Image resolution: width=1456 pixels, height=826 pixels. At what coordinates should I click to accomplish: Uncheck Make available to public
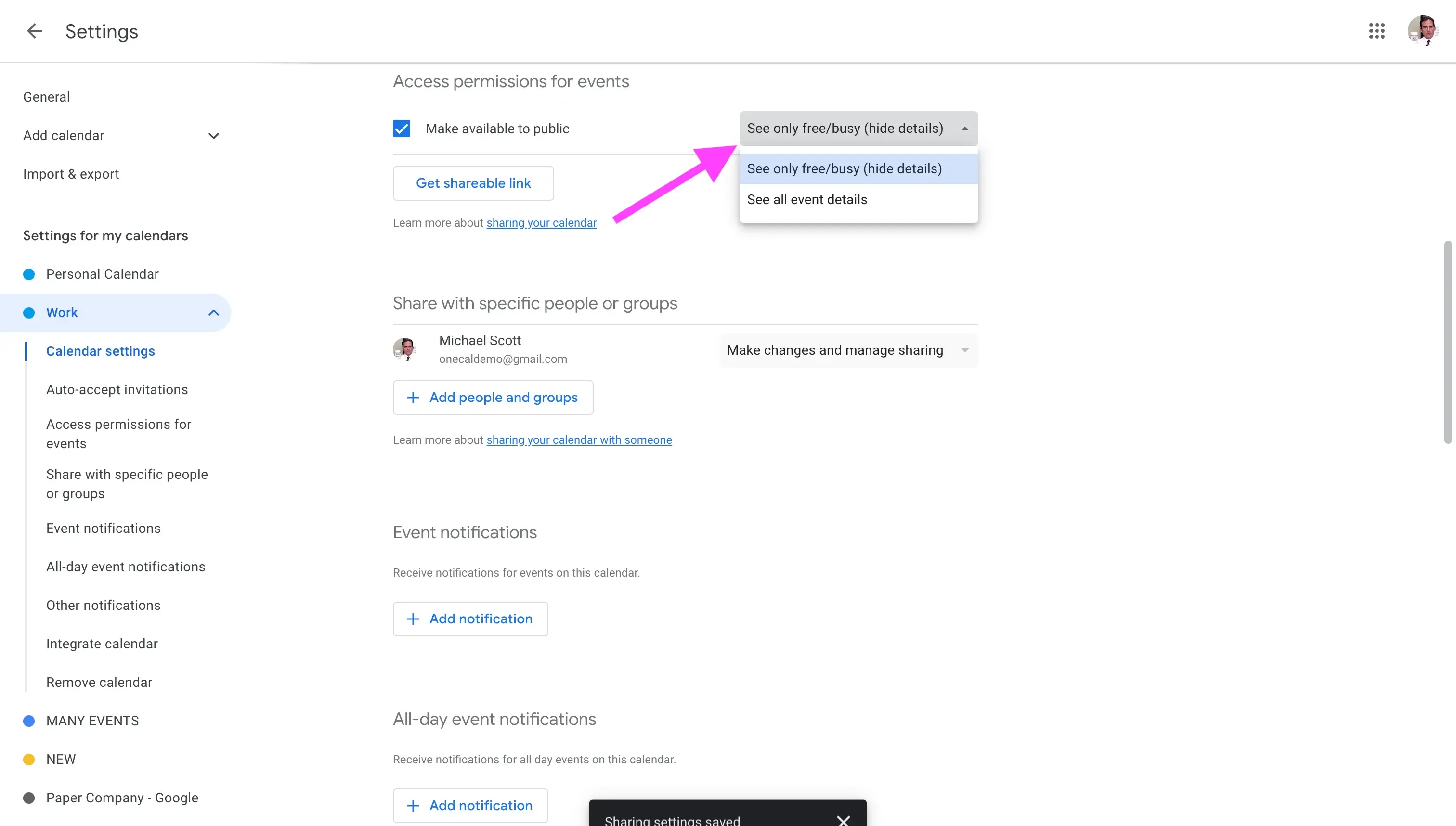(x=402, y=128)
